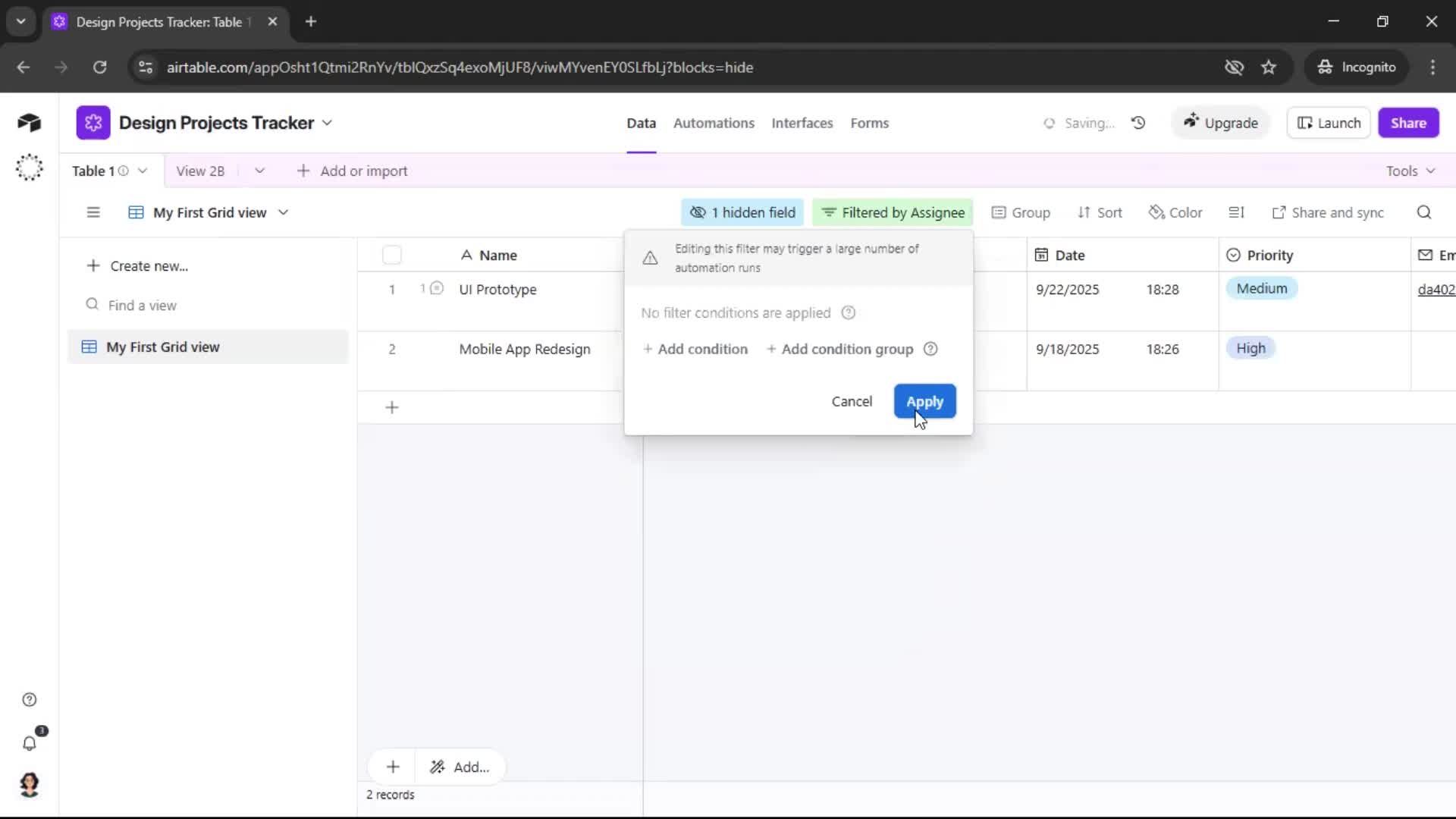The width and height of the screenshot is (1456, 819).
Task: Open the Sort toolbar option
Action: tap(1100, 213)
